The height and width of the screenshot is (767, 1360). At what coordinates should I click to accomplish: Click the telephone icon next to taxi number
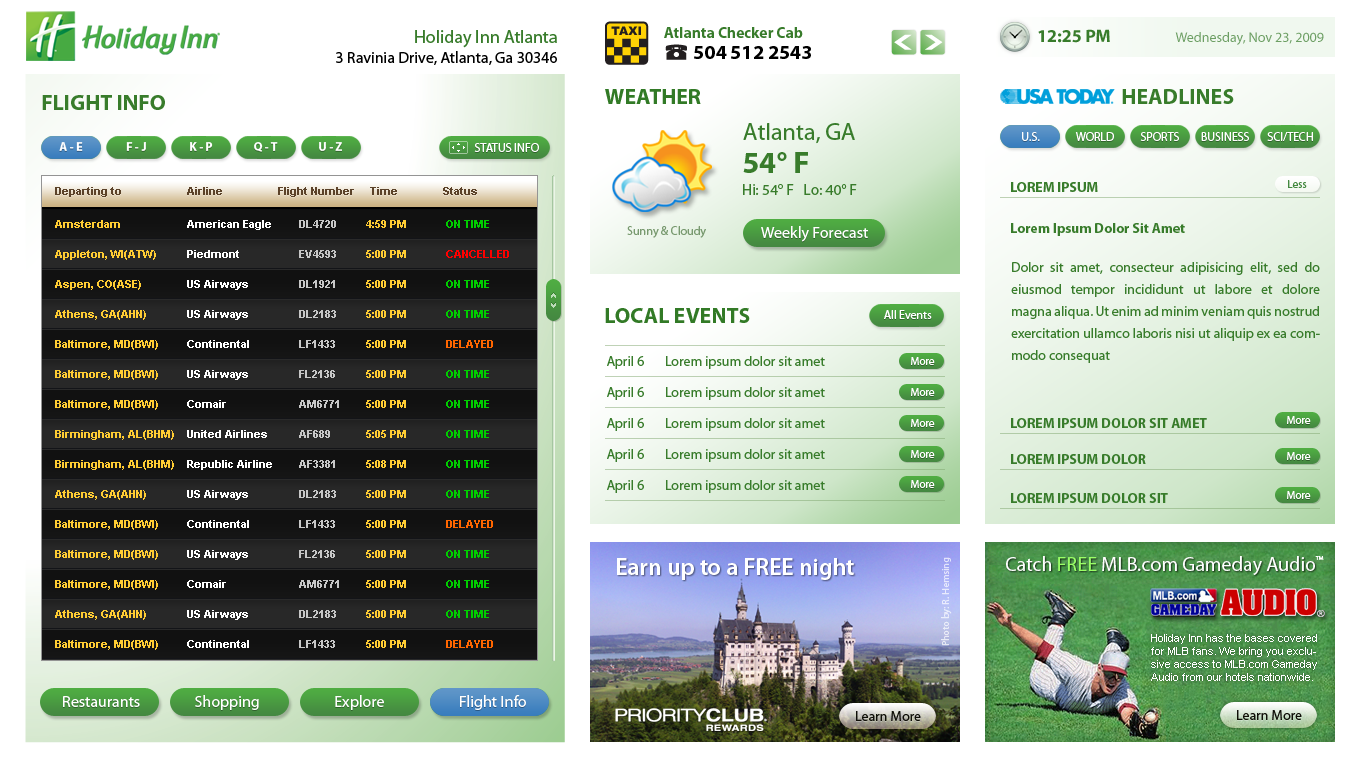[x=676, y=53]
